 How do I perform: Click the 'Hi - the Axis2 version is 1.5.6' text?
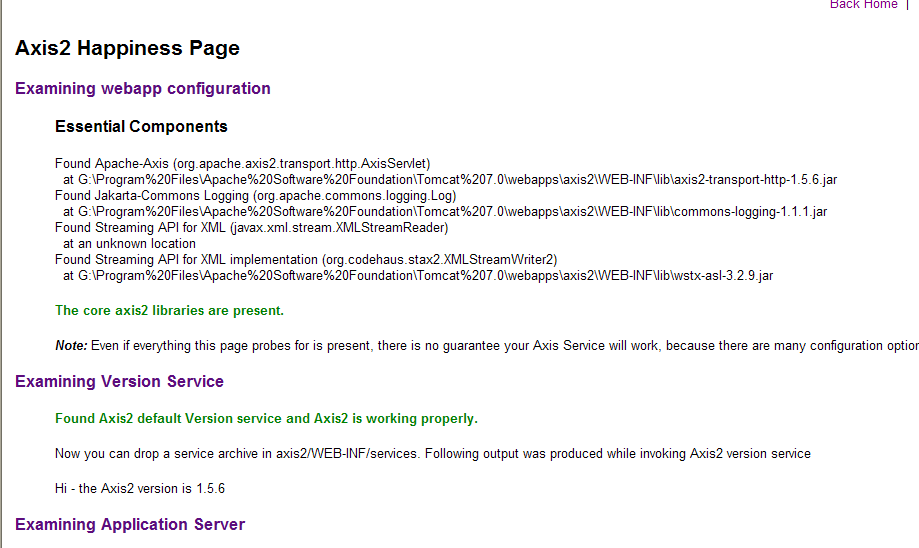click(140, 488)
